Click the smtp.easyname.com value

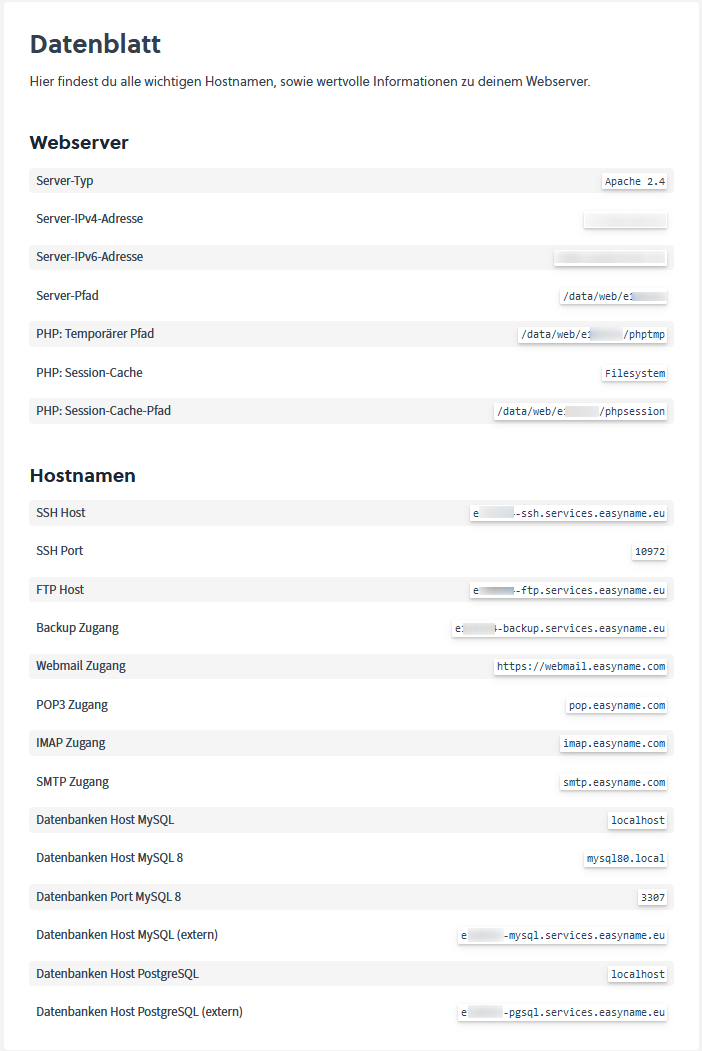tap(613, 782)
